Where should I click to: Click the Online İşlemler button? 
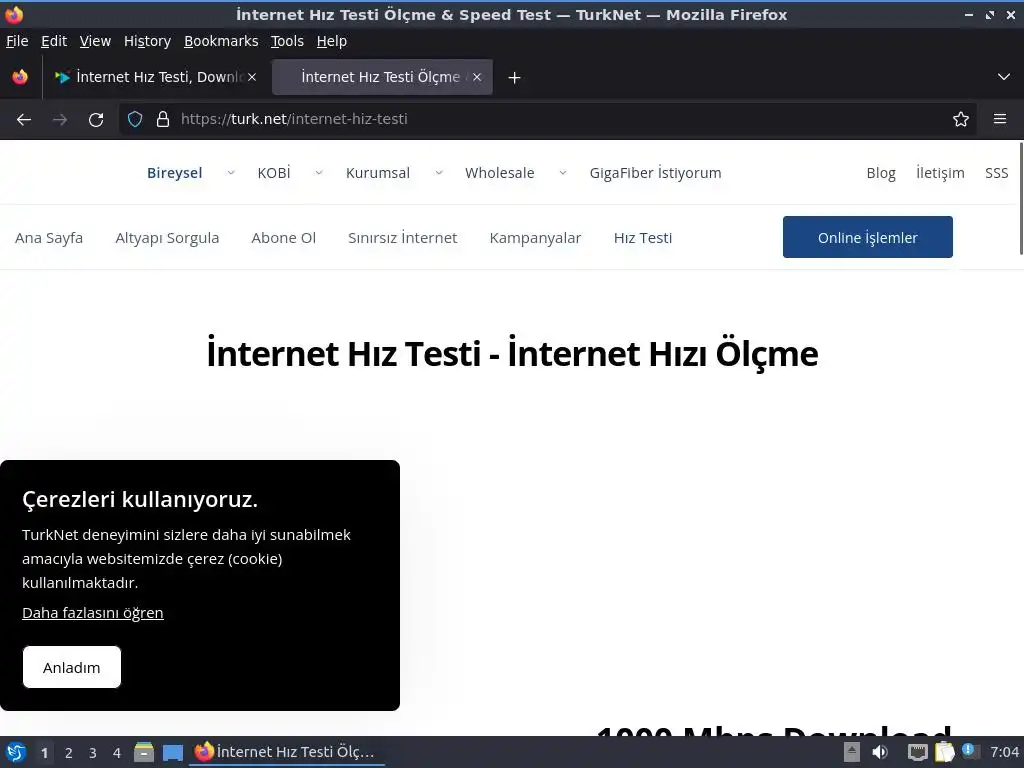click(x=867, y=237)
